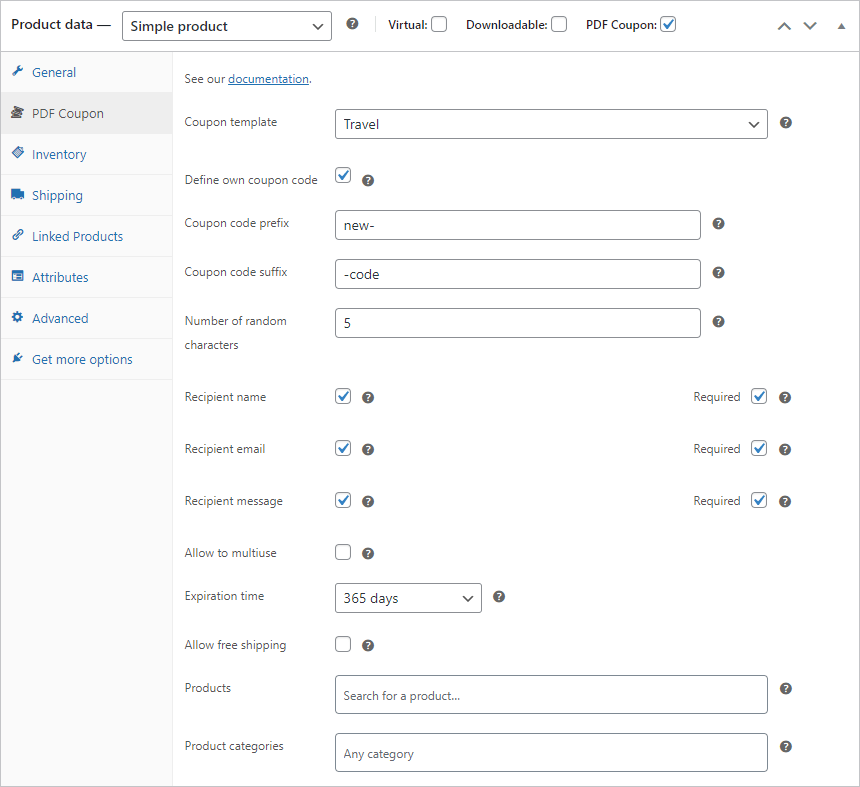The width and height of the screenshot is (860, 787).
Task: Open the Simple product type dropdown
Action: [x=227, y=26]
